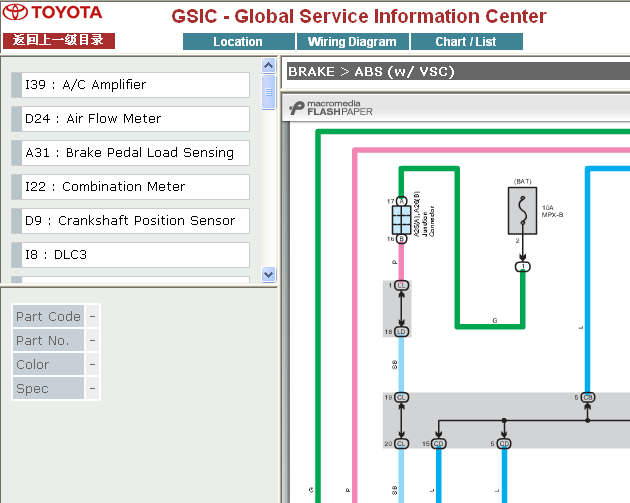The image size is (630, 503).
Task: Select I8 : DLC3 entry
Action: coord(131,255)
